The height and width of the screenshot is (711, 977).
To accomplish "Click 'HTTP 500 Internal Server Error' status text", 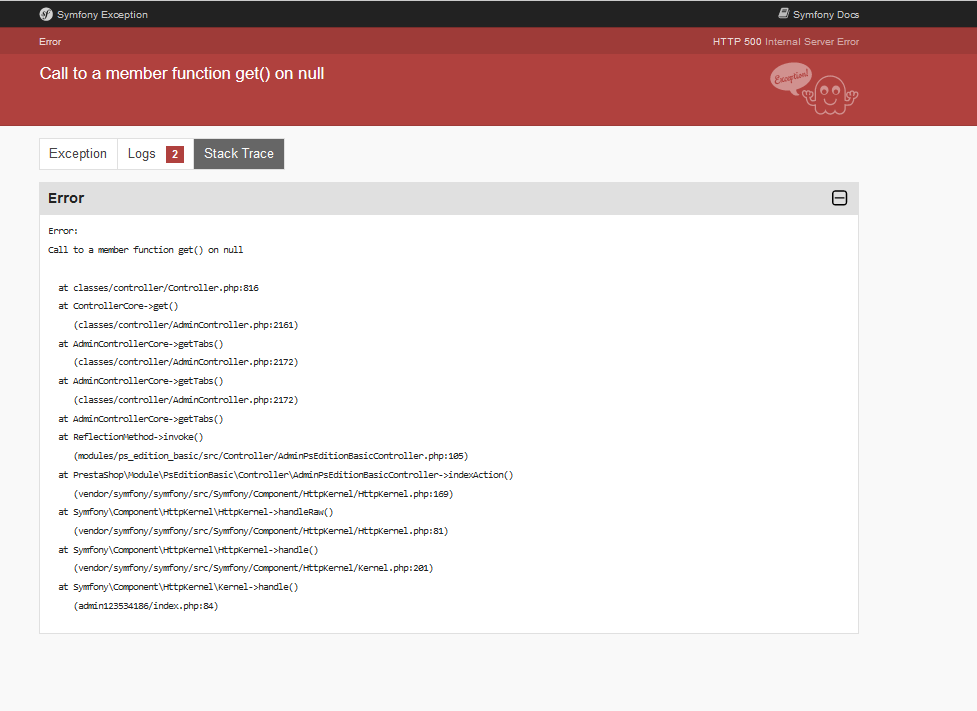I will tap(786, 42).
